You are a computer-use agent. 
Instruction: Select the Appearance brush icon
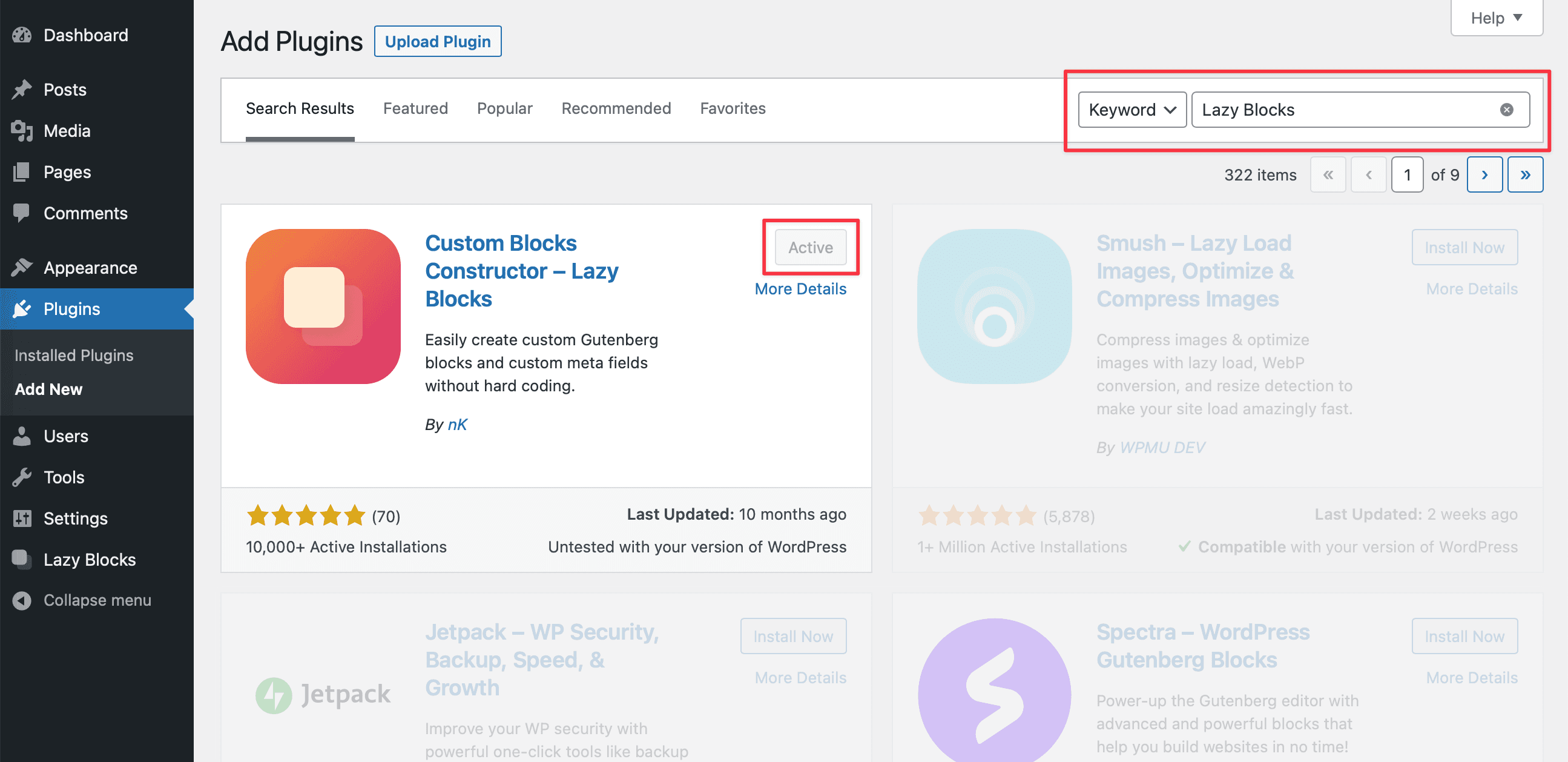coord(22,267)
